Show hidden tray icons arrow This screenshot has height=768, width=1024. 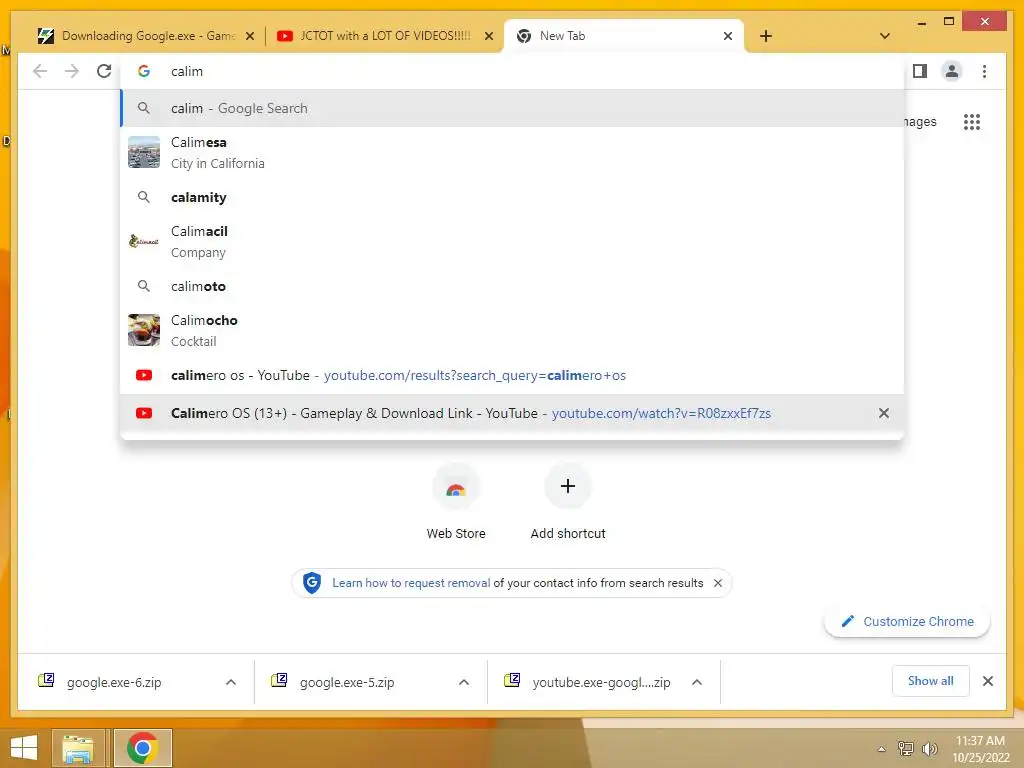(881, 749)
